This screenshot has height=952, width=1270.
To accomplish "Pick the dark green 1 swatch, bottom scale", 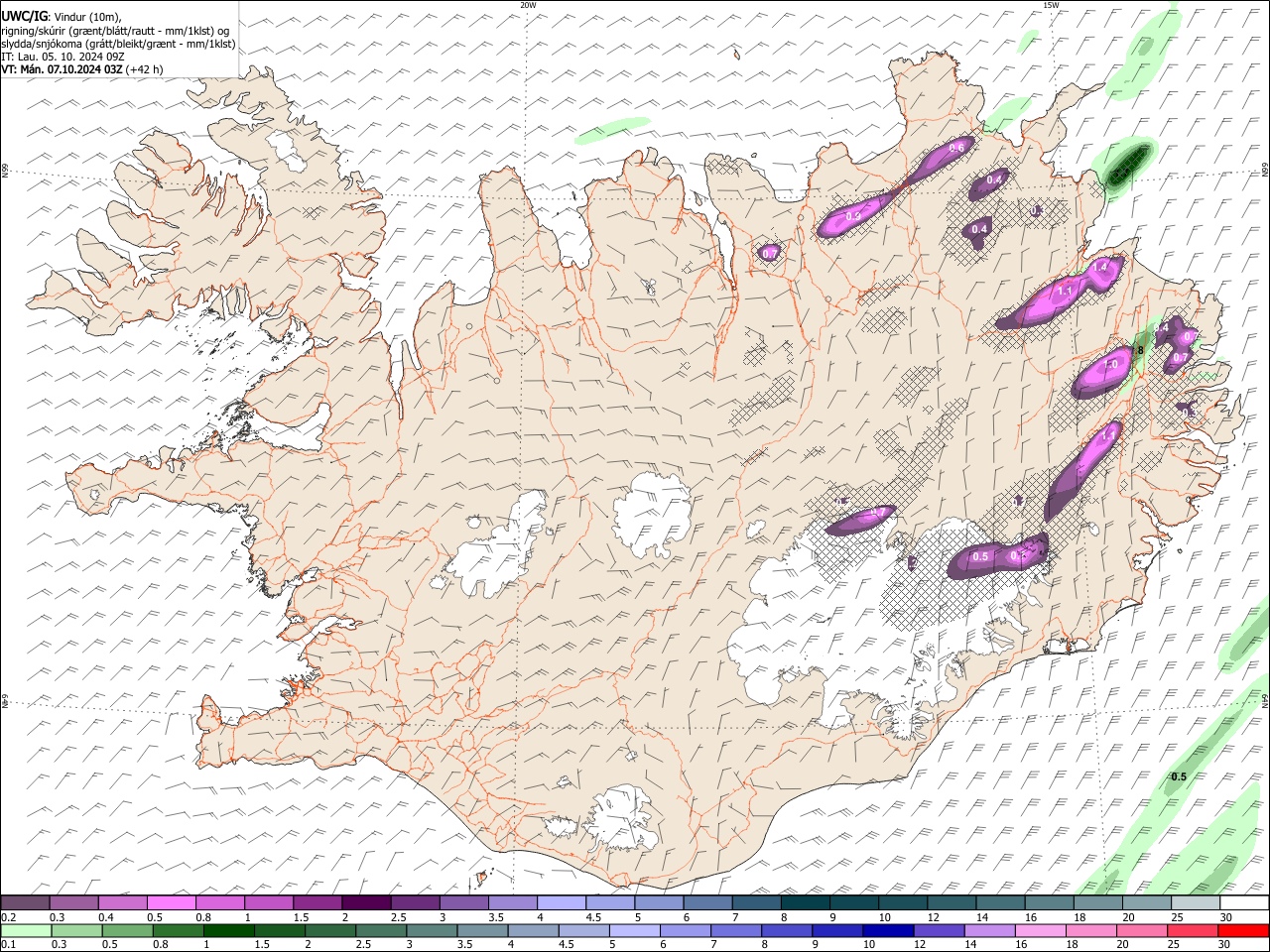I will coord(229,930).
